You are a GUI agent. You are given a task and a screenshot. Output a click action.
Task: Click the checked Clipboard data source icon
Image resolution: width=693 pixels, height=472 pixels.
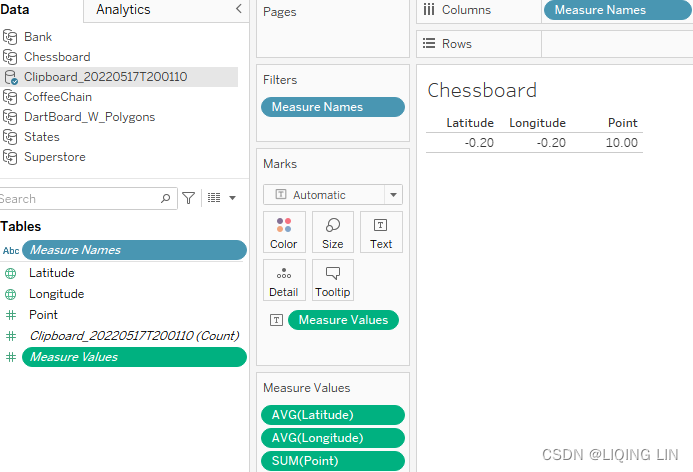pos(11,77)
